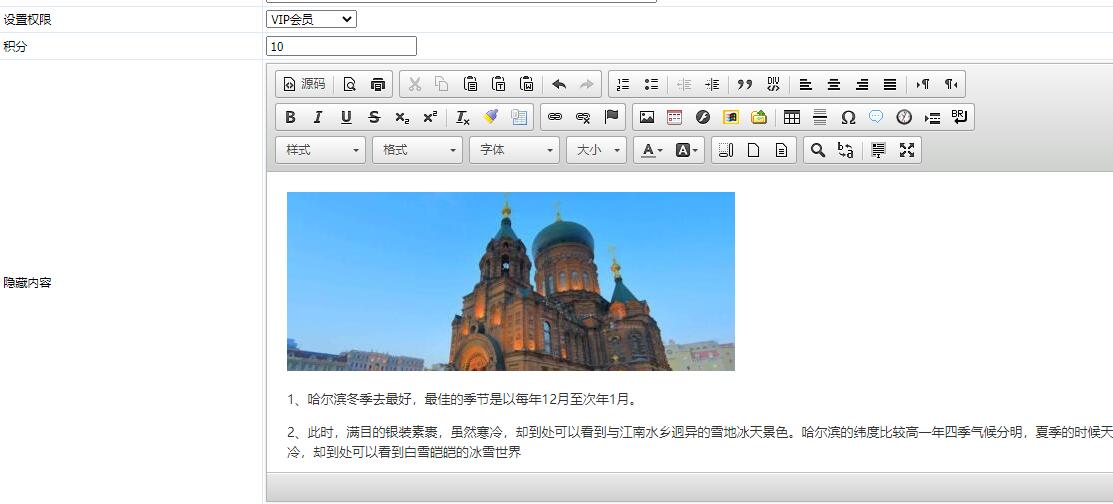Open the VIP会员 permission dropdown
The height and width of the screenshot is (504, 1113).
[x=311, y=19]
